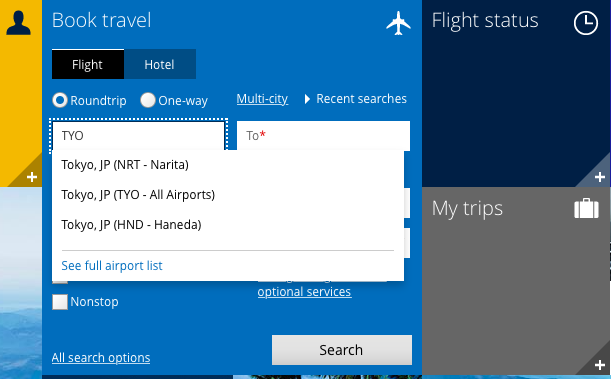Focus the To destination input field
This screenshot has width=611, height=379.
click(323, 136)
